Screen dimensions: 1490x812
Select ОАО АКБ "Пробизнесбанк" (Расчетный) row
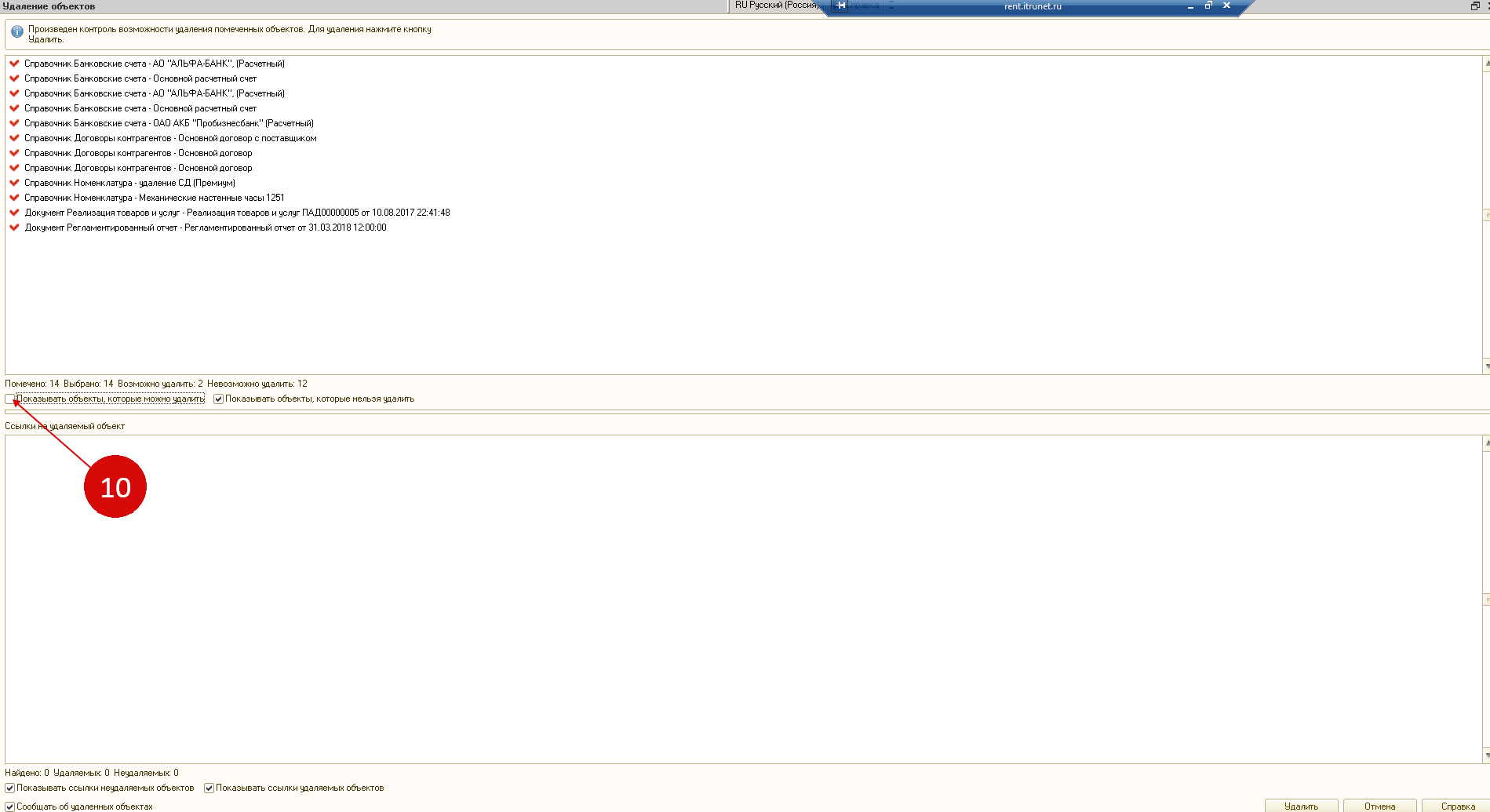click(x=169, y=123)
